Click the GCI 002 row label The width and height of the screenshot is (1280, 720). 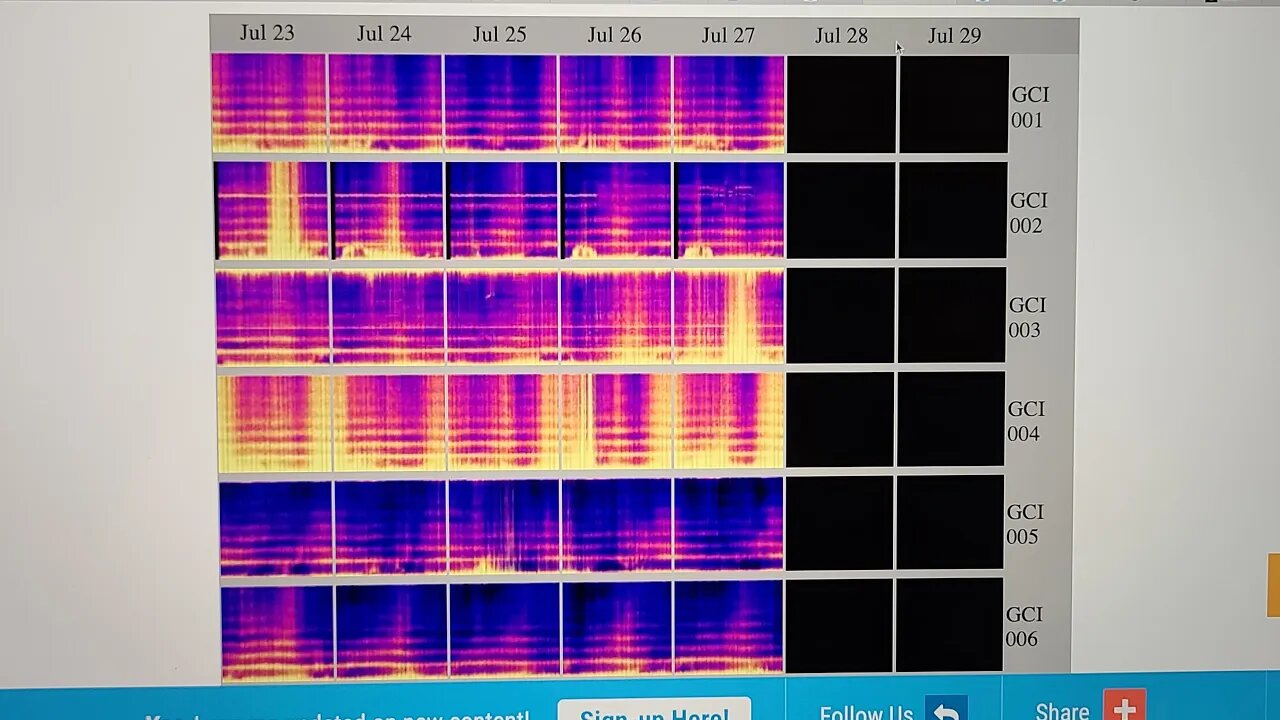(x=1029, y=213)
